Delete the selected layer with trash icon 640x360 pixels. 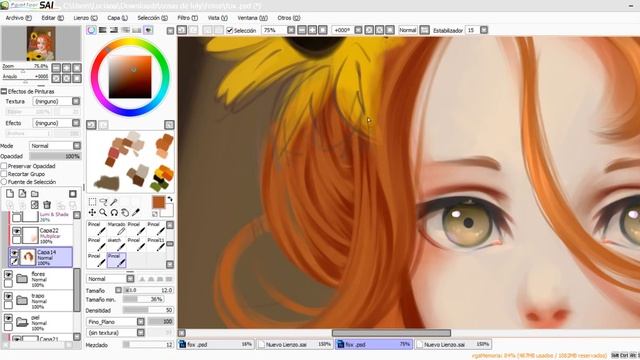(x=47, y=204)
